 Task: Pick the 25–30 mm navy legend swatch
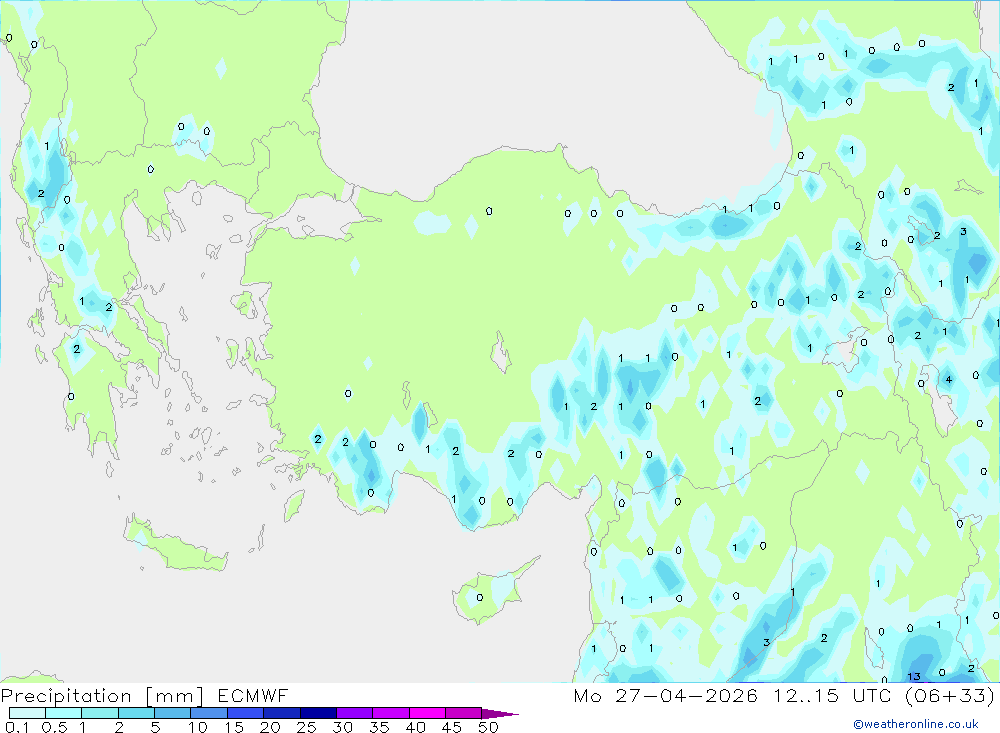click(x=318, y=713)
